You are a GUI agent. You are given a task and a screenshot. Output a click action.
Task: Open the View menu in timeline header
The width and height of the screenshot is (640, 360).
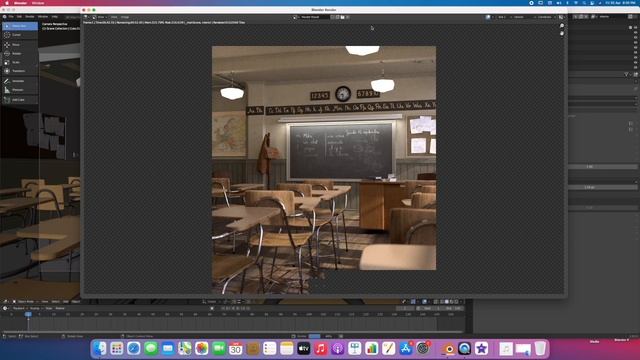click(49, 309)
